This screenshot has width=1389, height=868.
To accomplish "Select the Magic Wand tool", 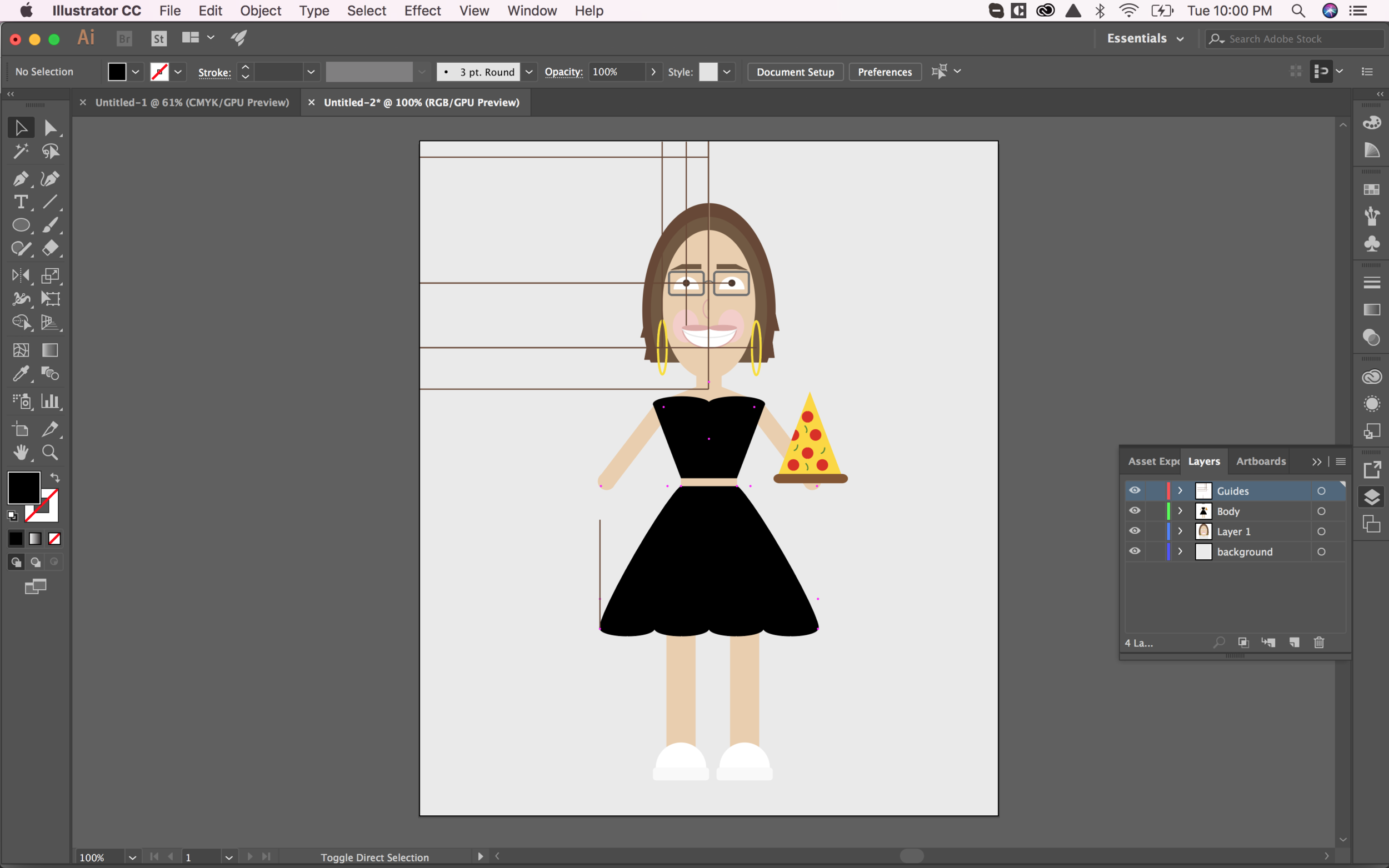I will point(21,152).
